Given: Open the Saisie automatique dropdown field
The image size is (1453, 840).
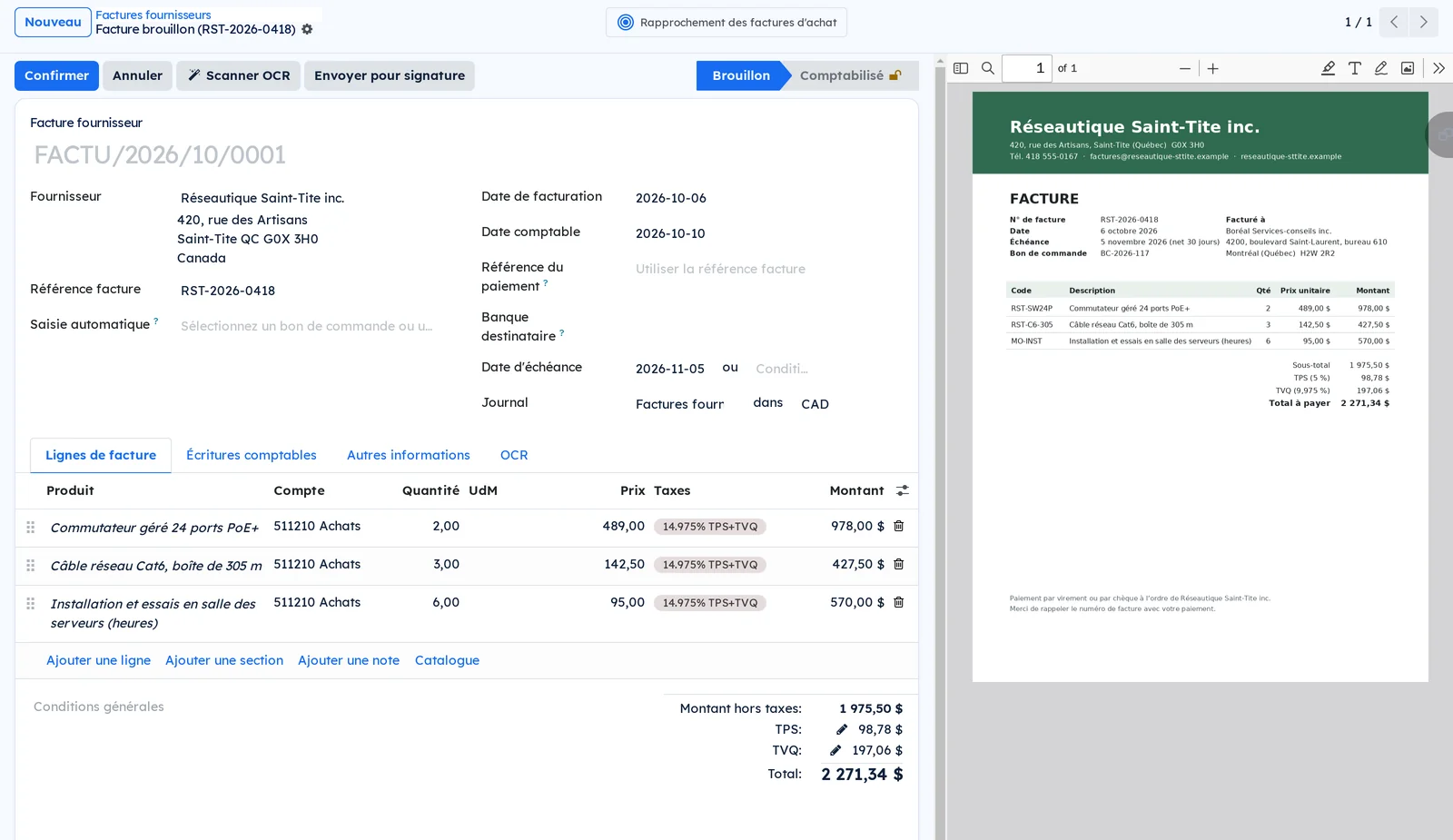Looking at the screenshot, I should [307, 326].
